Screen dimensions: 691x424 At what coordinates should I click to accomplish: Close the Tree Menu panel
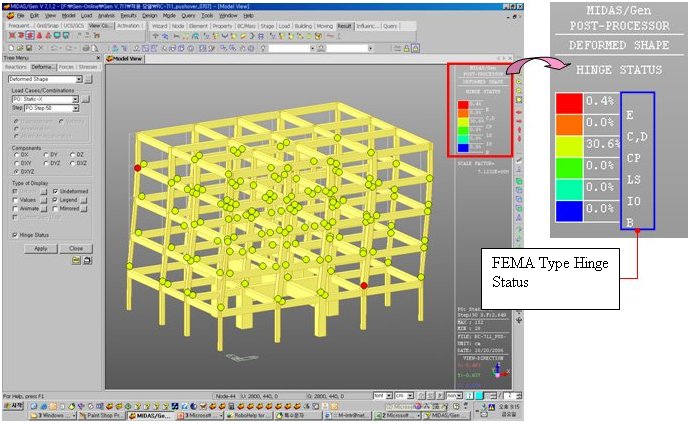[98, 58]
